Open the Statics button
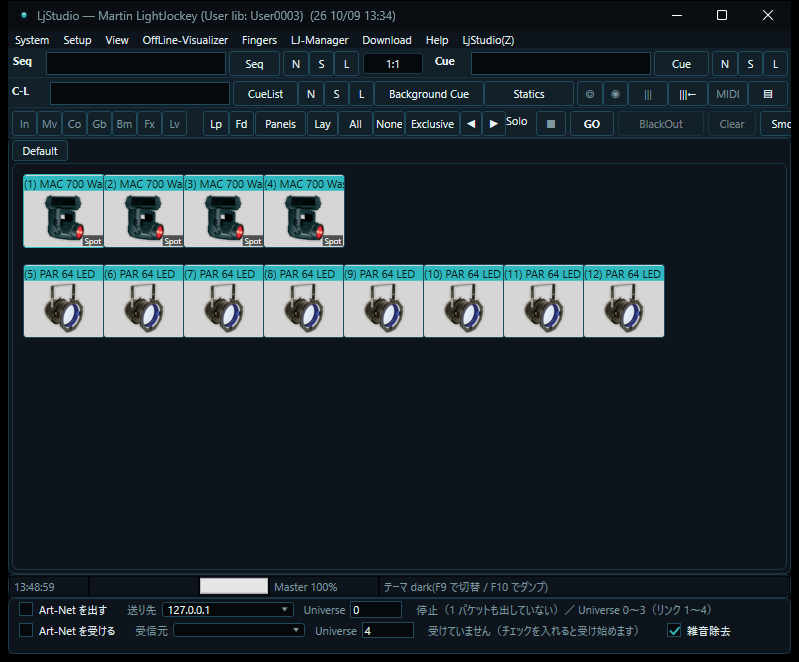This screenshot has width=799, height=662. tap(529, 94)
